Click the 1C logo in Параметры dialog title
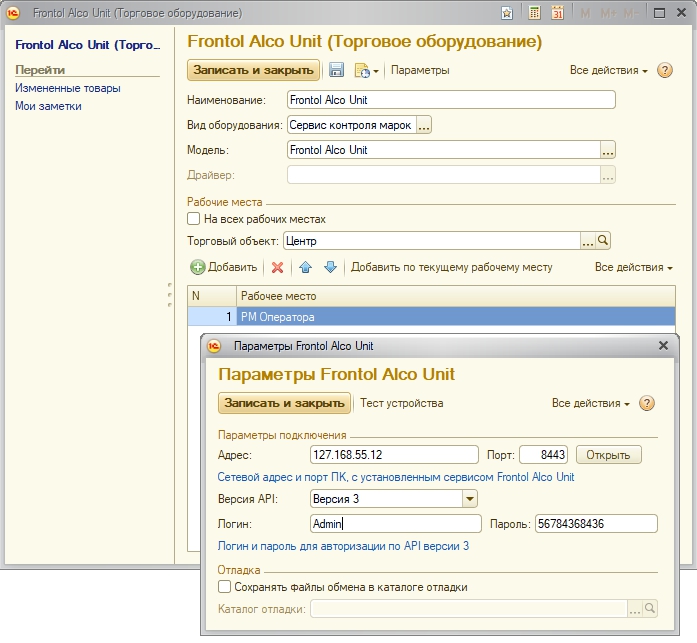Viewport: 697px width, 643px height. tap(214, 346)
